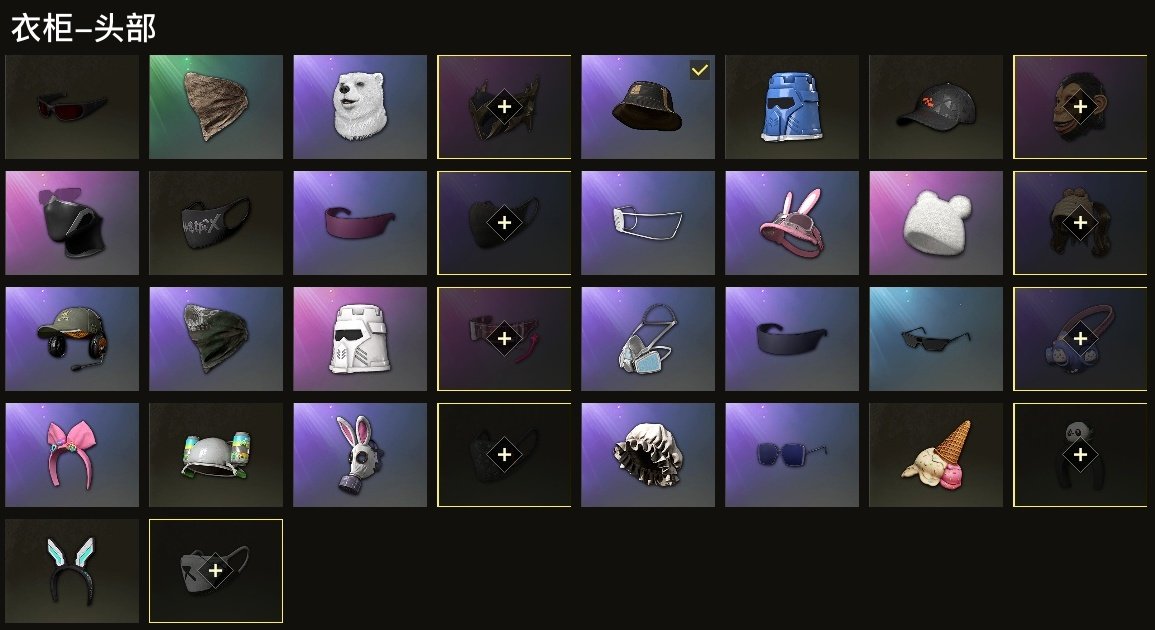Toggle the checkmarked brown bucket hat
The width and height of the screenshot is (1155, 630).
click(x=647, y=107)
